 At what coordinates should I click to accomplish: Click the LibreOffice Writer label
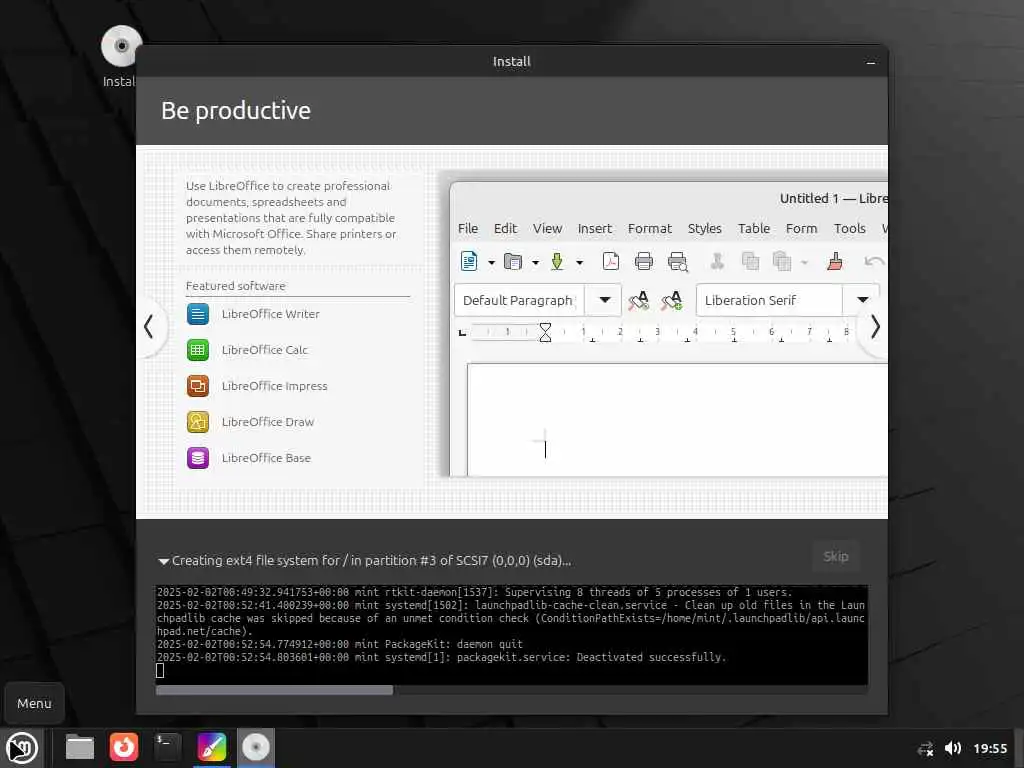[270, 314]
